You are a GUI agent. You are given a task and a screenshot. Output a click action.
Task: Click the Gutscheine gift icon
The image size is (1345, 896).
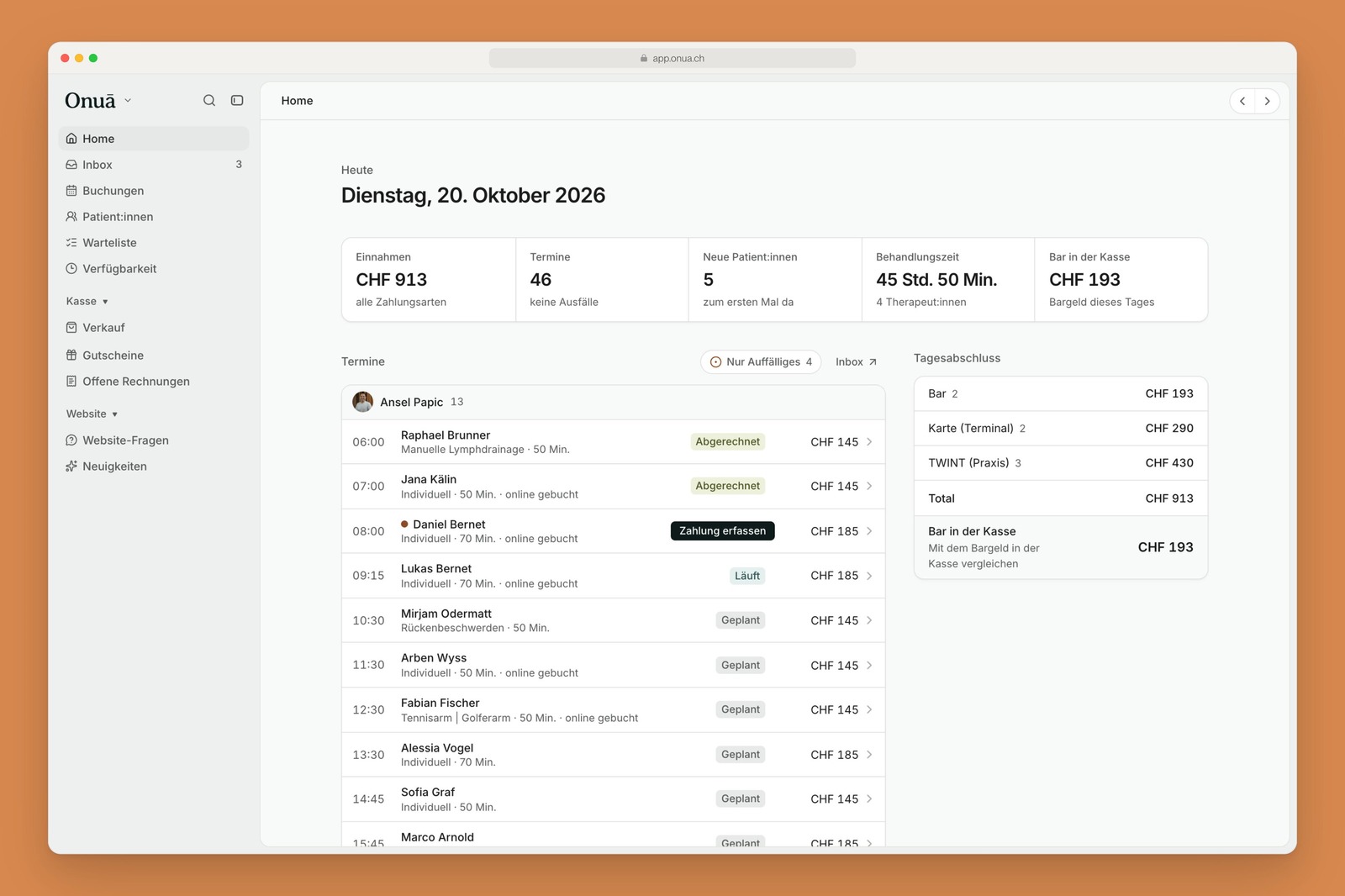pos(71,356)
